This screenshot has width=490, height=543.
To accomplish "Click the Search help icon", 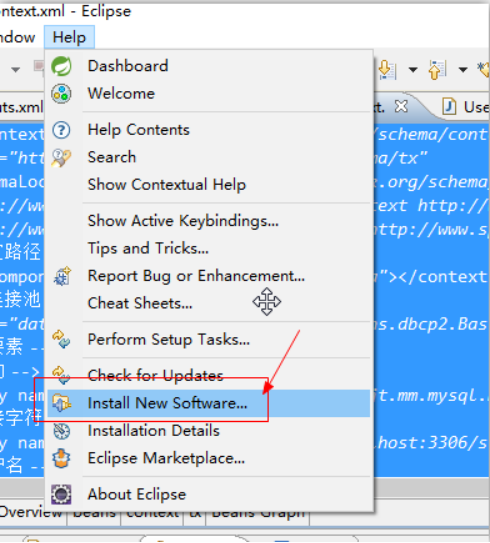I will click(61, 158).
